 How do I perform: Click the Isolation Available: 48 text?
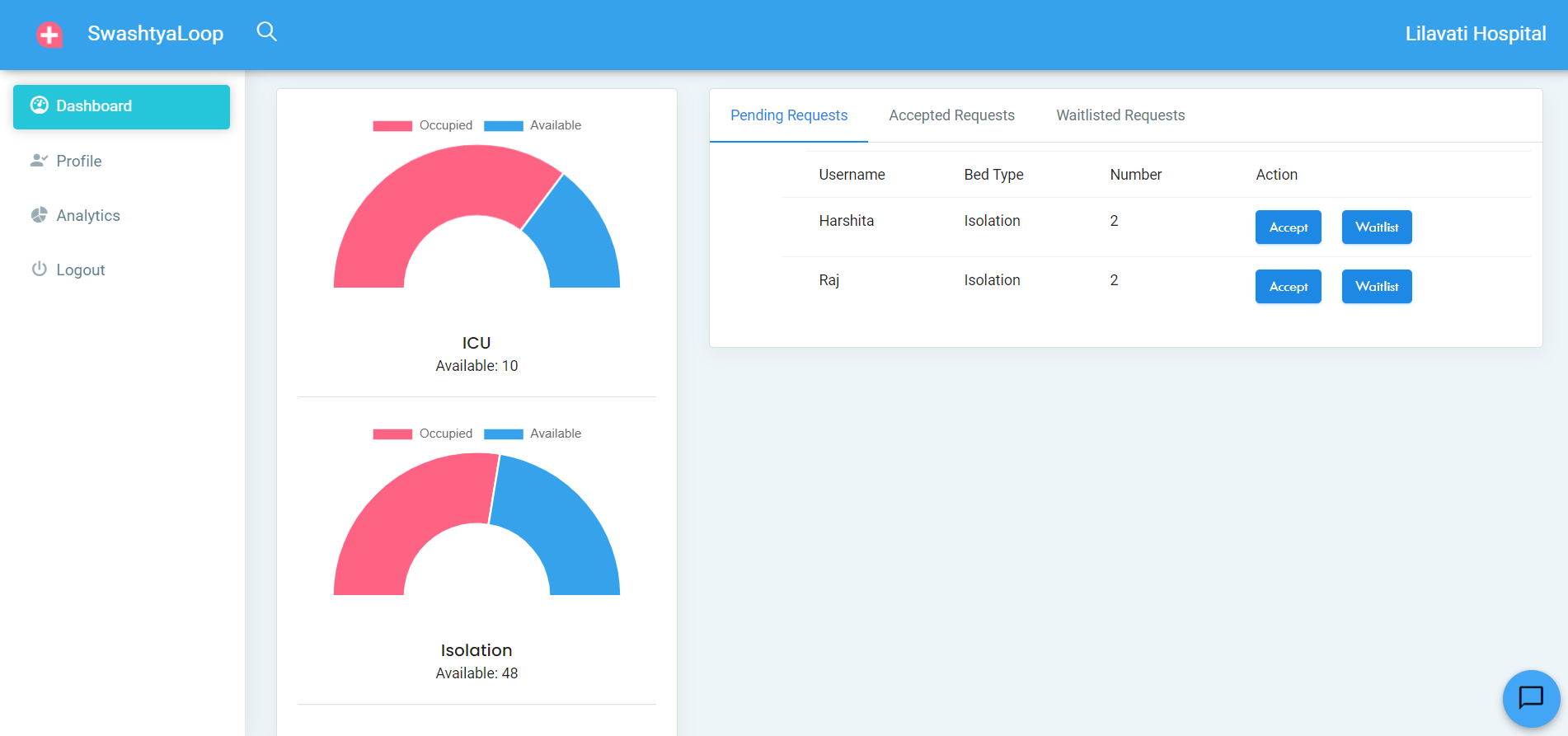click(x=477, y=673)
